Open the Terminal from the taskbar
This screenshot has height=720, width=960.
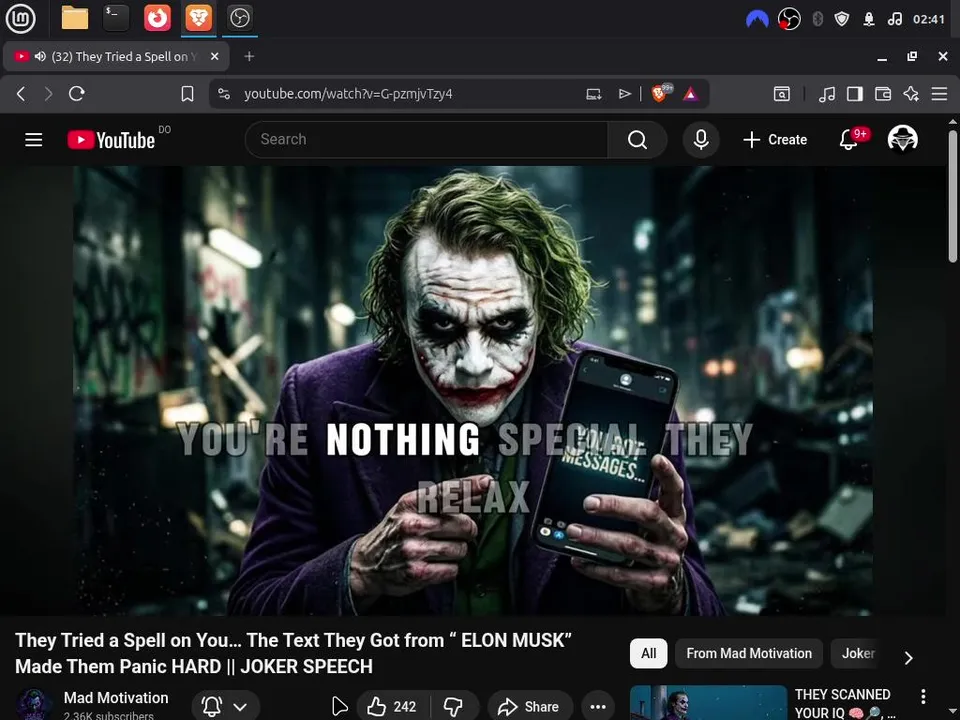click(116, 18)
